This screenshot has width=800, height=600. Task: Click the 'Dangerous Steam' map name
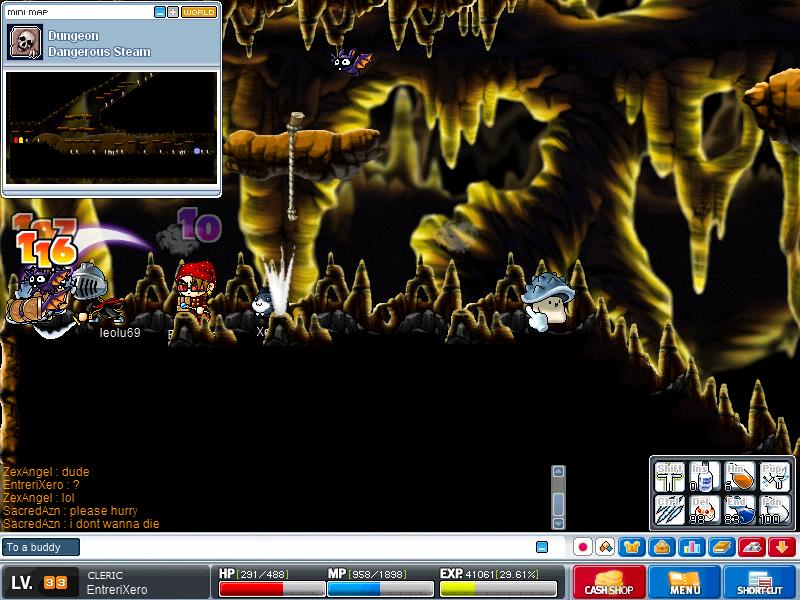coord(99,52)
